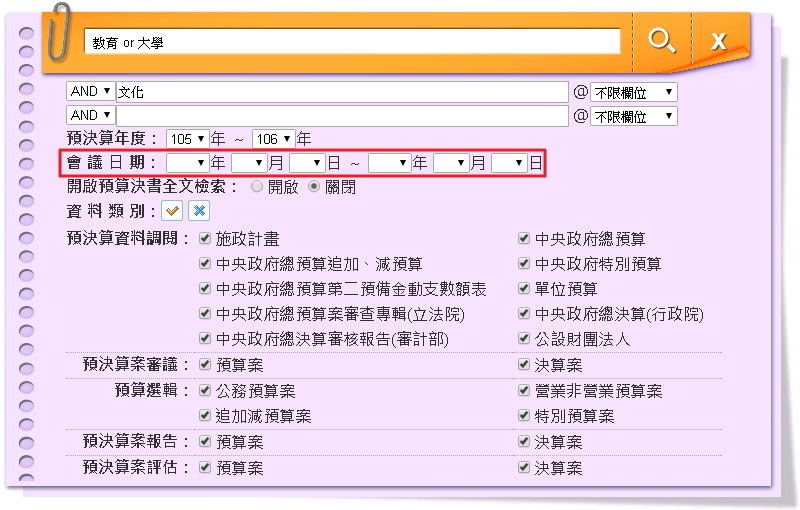
Task: Toggle the 追加減預算案 checkbox
Action: pyautogui.click(x=205, y=415)
